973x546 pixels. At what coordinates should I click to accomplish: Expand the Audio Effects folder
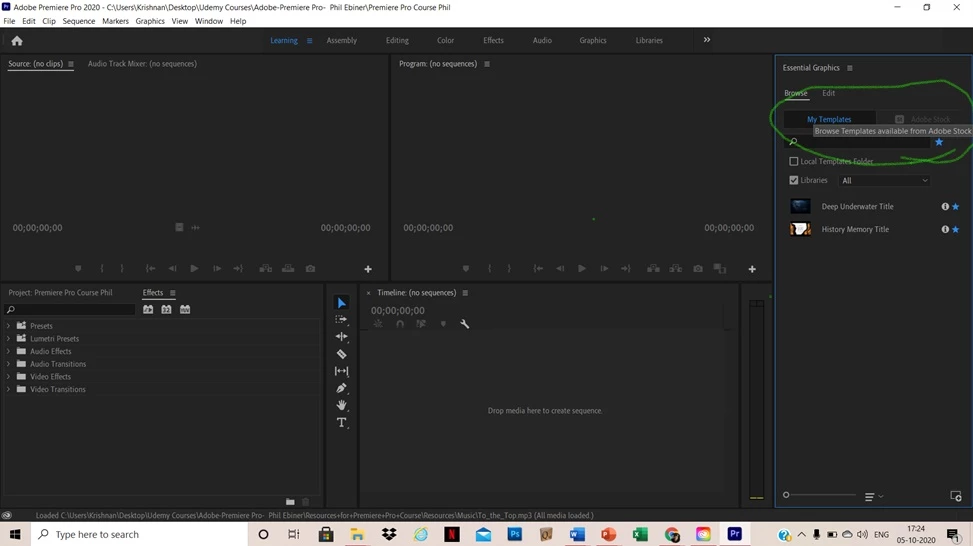tap(8, 351)
